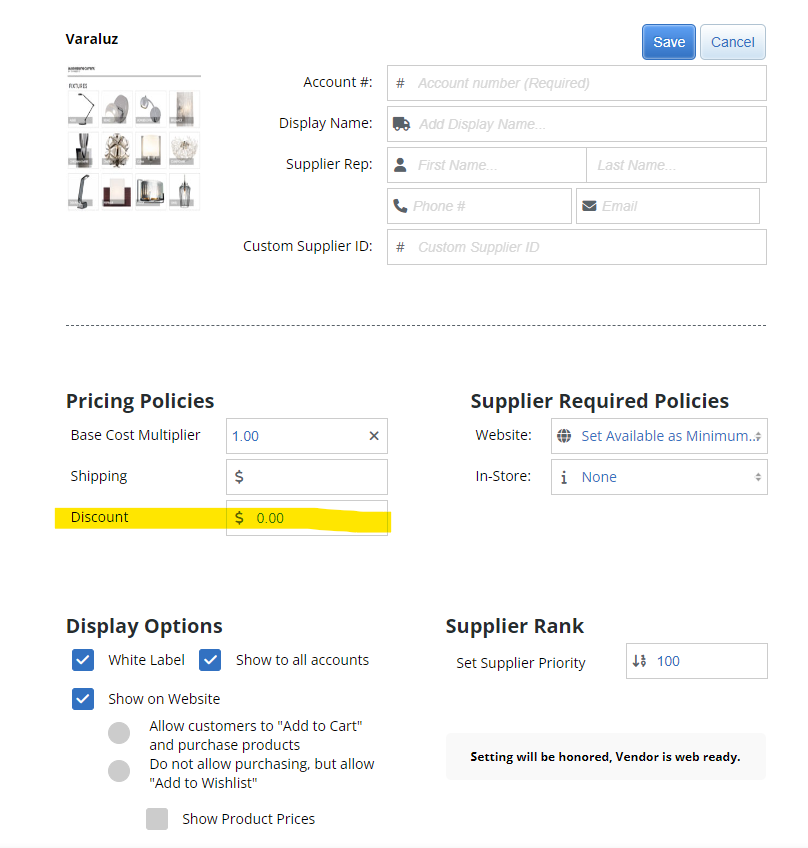Click the person icon beside First Name

point(400,164)
